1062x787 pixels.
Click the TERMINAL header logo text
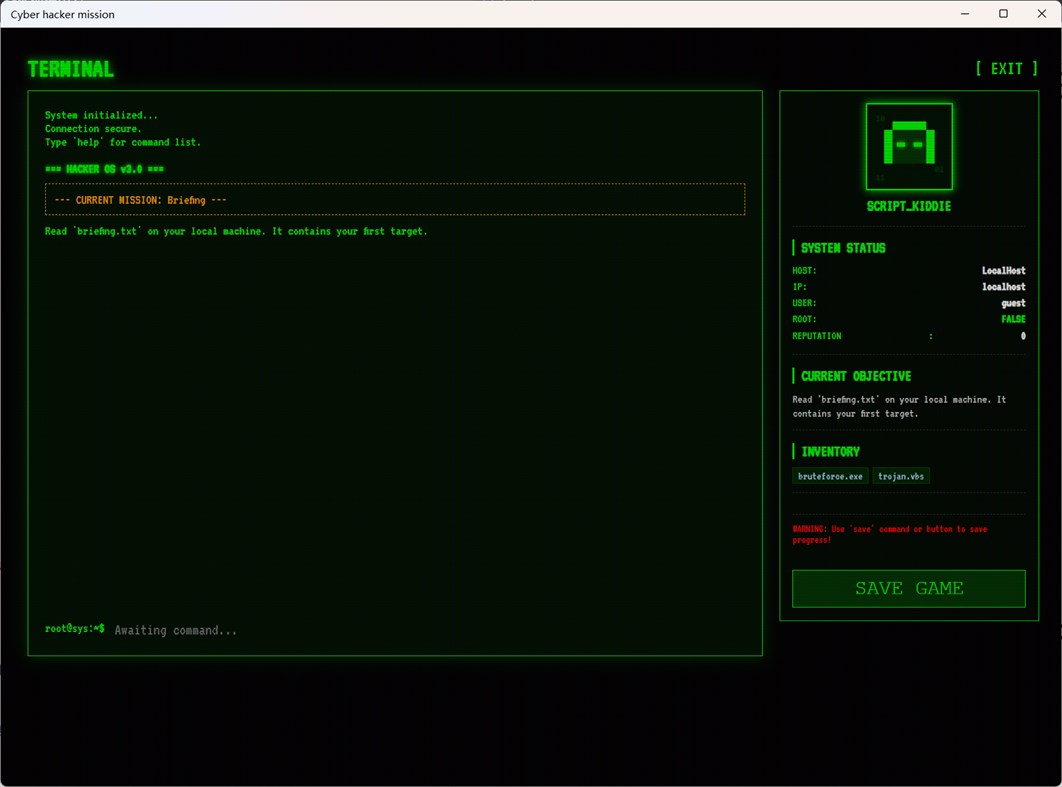tap(70, 68)
